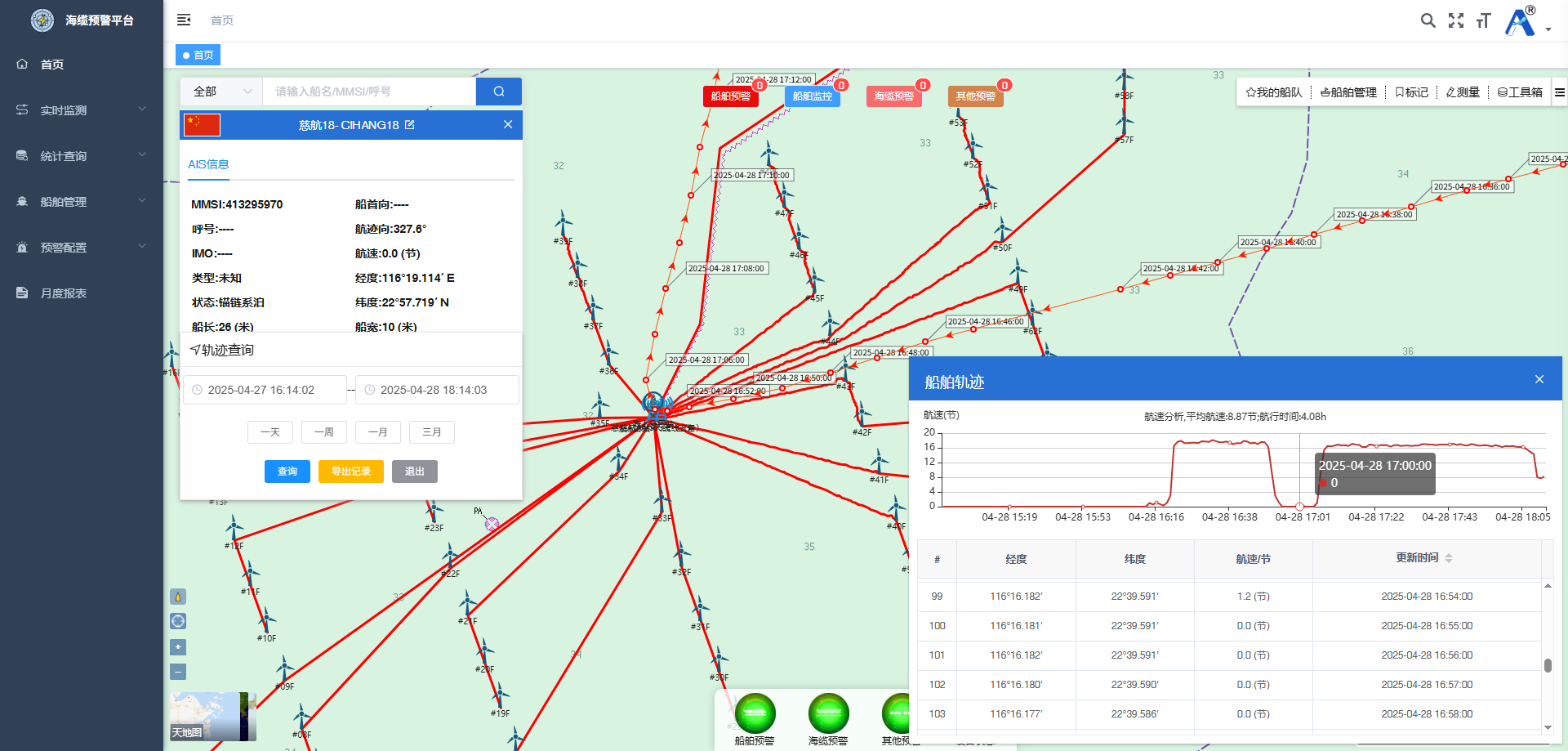Open 月度报表 in the sidebar
This screenshot has height=751, width=1568.
click(82, 293)
